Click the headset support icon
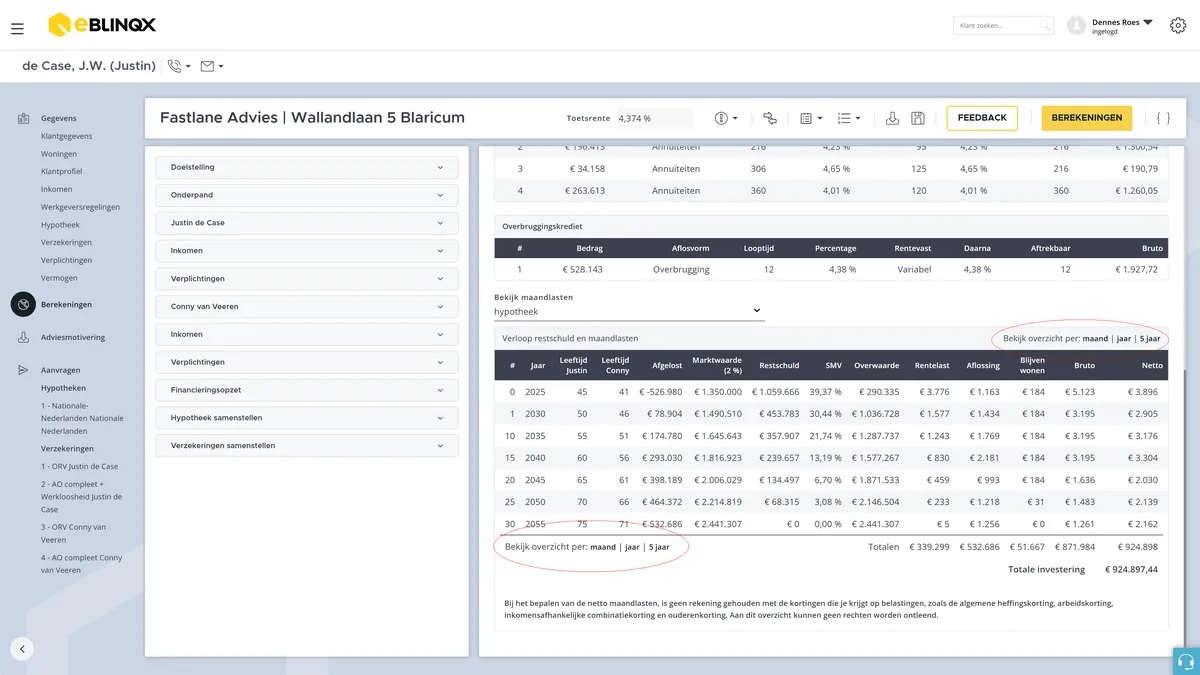1200x675 pixels. pos(1186,661)
